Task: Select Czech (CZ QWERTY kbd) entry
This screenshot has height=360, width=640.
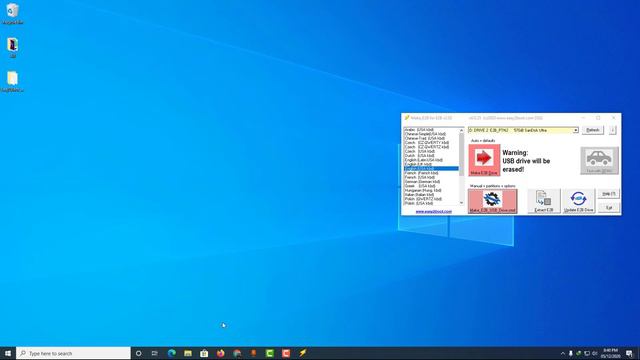Action: (431, 143)
